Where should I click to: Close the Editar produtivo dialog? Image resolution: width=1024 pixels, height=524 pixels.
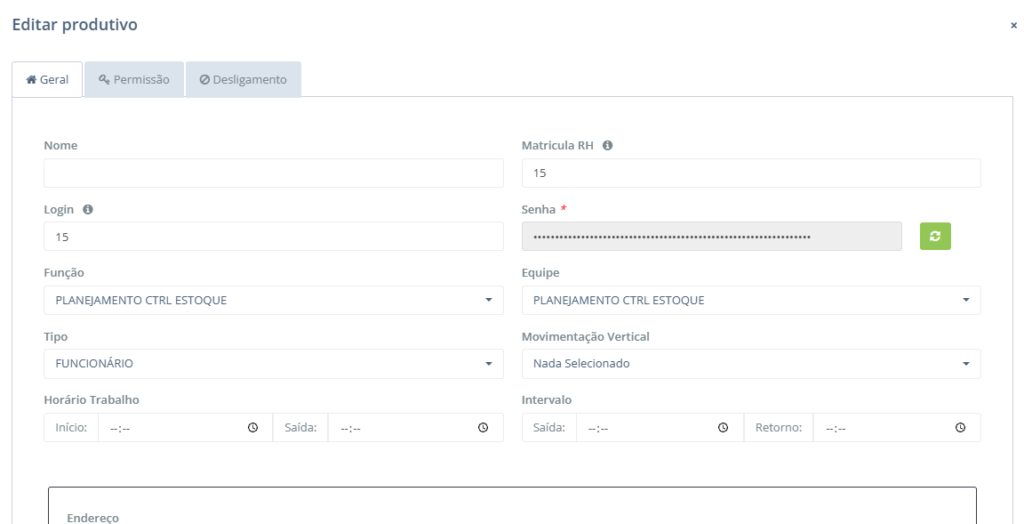click(x=1013, y=25)
